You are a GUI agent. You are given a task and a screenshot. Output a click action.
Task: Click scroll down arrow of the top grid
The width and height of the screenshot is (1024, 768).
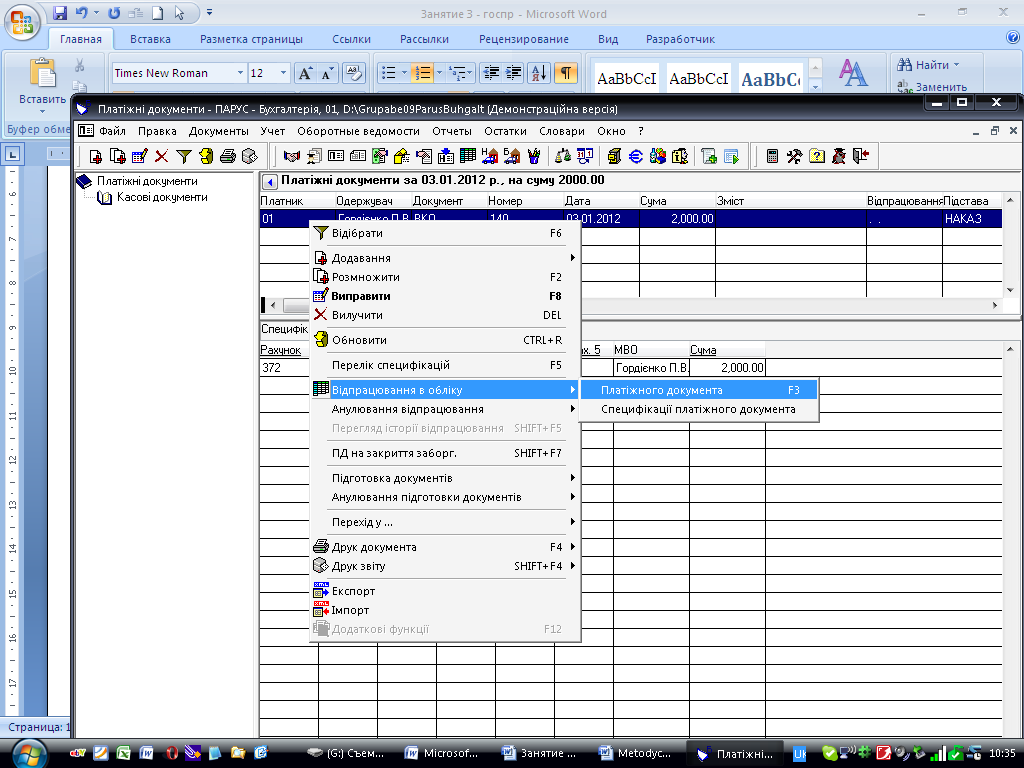click(1010, 290)
